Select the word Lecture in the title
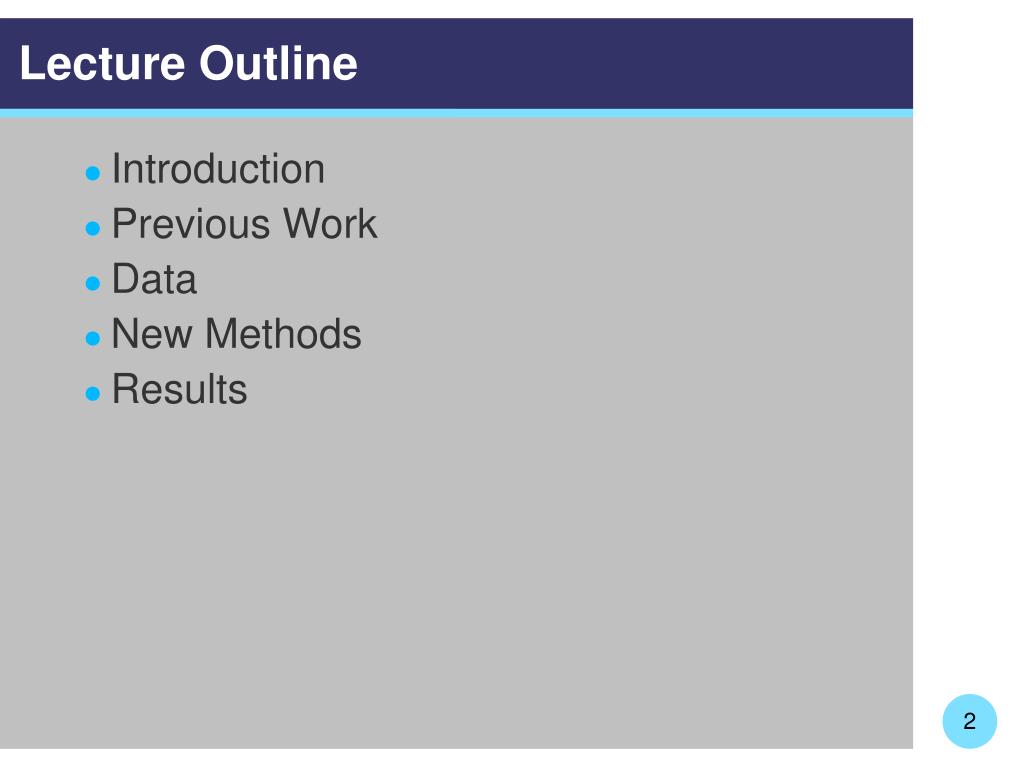 [x=102, y=63]
